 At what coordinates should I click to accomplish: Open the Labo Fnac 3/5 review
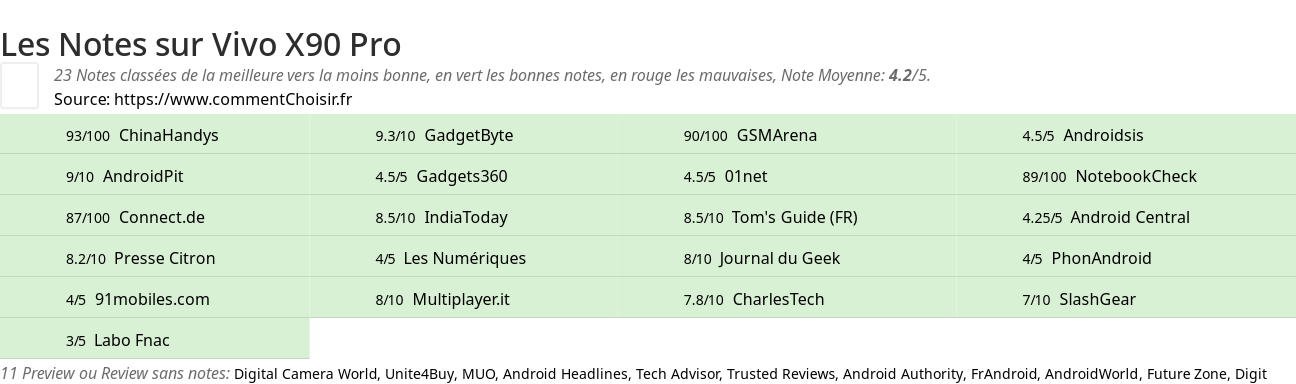[x=155, y=340]
